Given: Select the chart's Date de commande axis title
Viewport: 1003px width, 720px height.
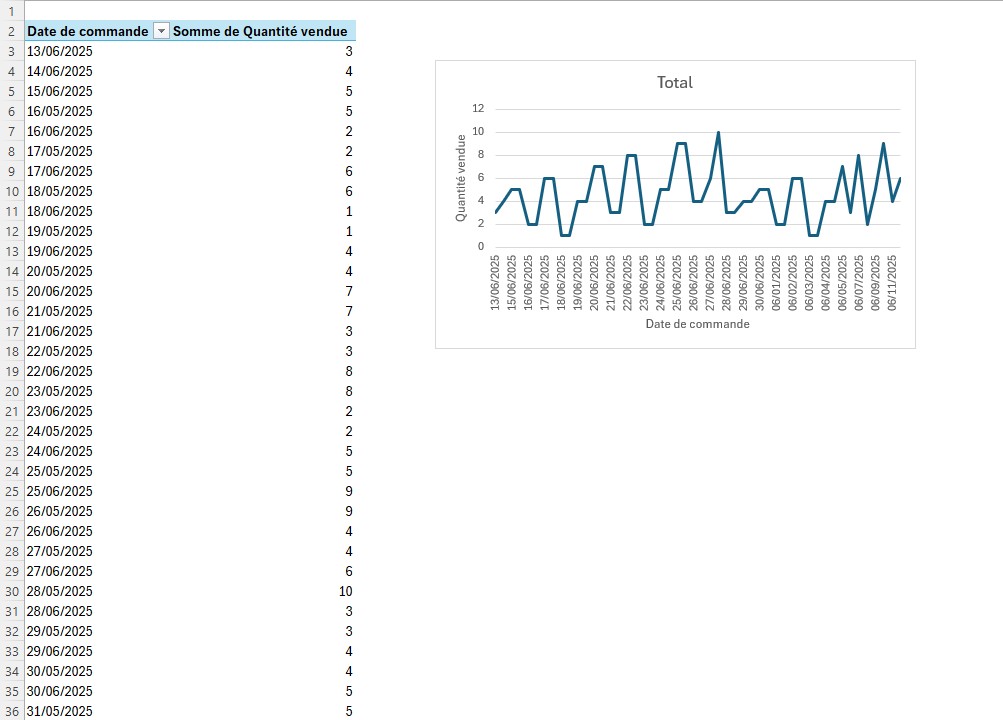Looking at the screenshot, I should 697,324.
